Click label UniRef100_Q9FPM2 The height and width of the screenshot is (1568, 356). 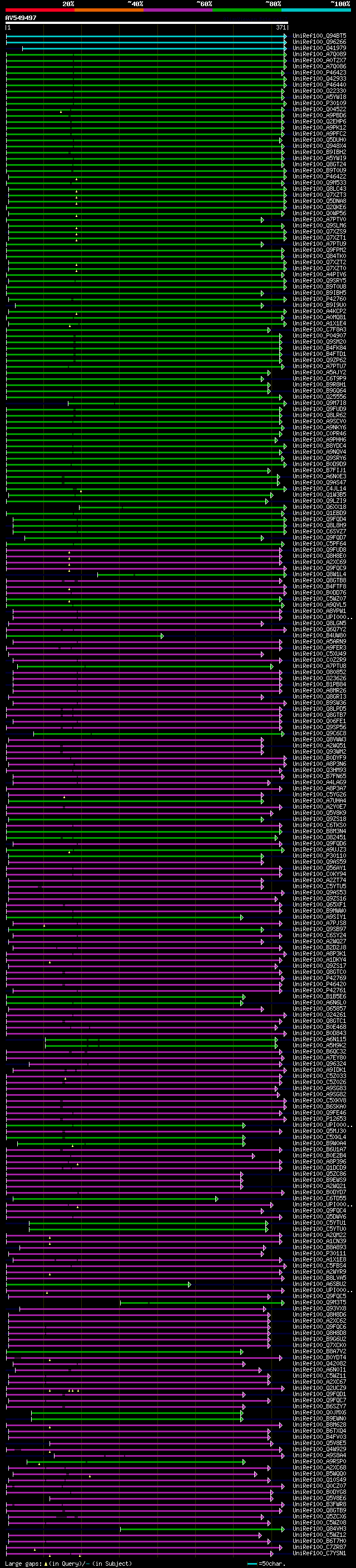click(319, 250)
